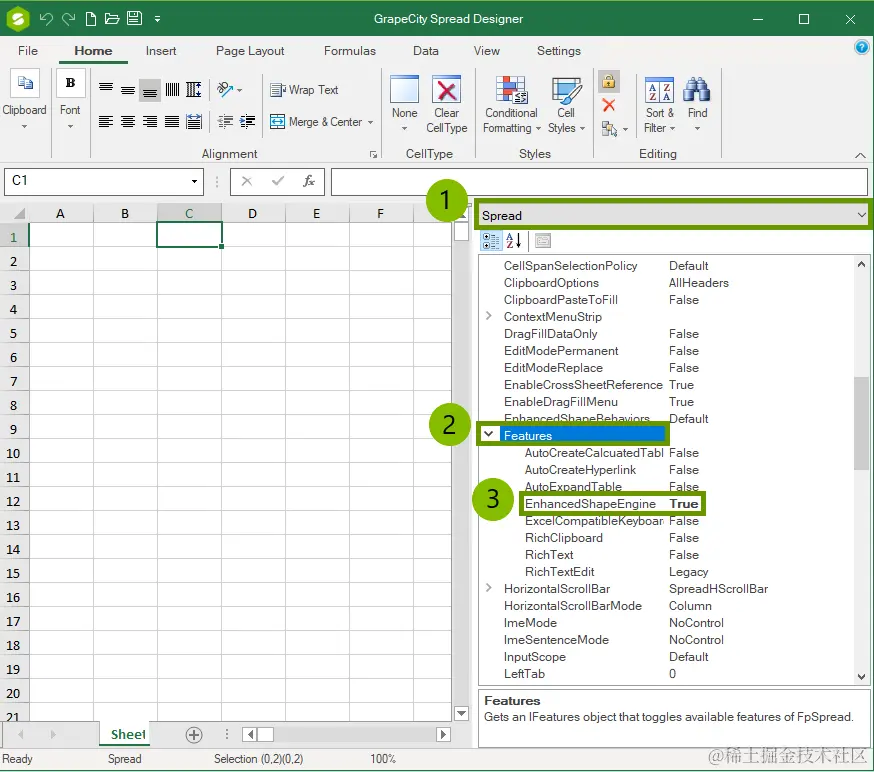Select the EnhancedShapeEngine property row
The height and width of the screenshot is (772, 874).
coord(612,504)
